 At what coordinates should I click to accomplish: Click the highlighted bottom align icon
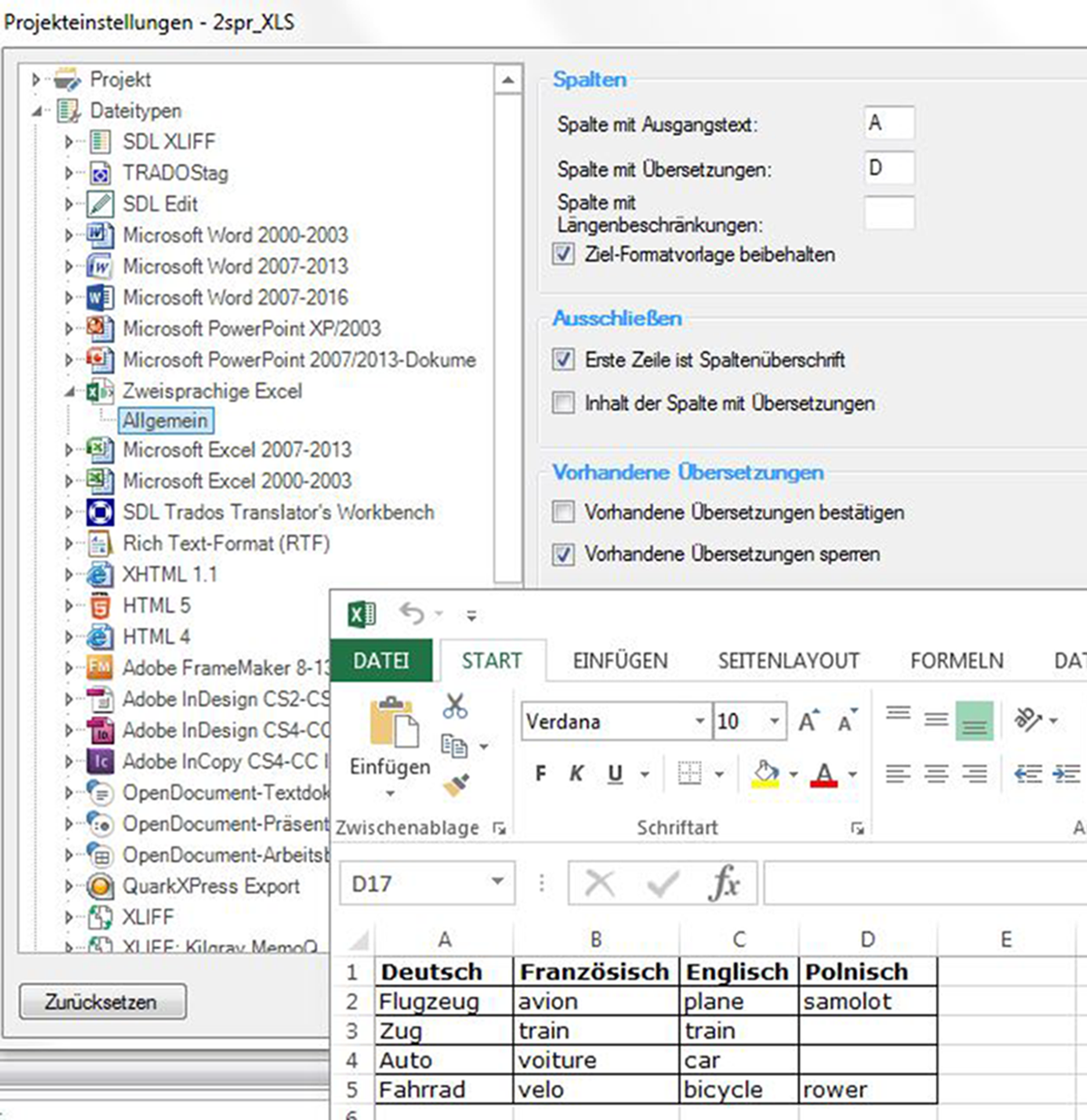(975, 721)
